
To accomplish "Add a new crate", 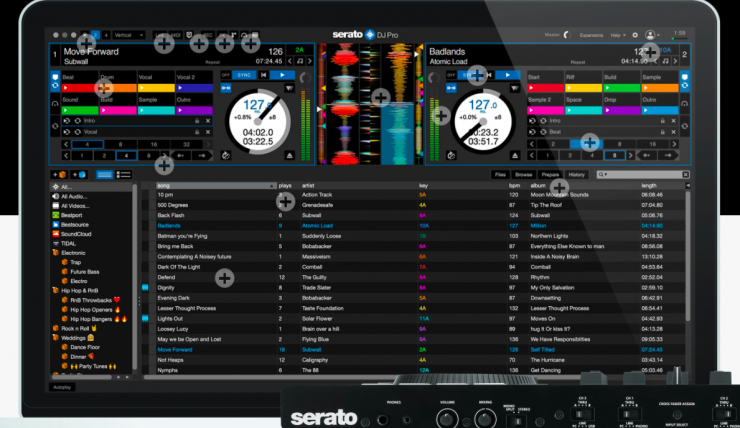I will click(x=59, y=175).
